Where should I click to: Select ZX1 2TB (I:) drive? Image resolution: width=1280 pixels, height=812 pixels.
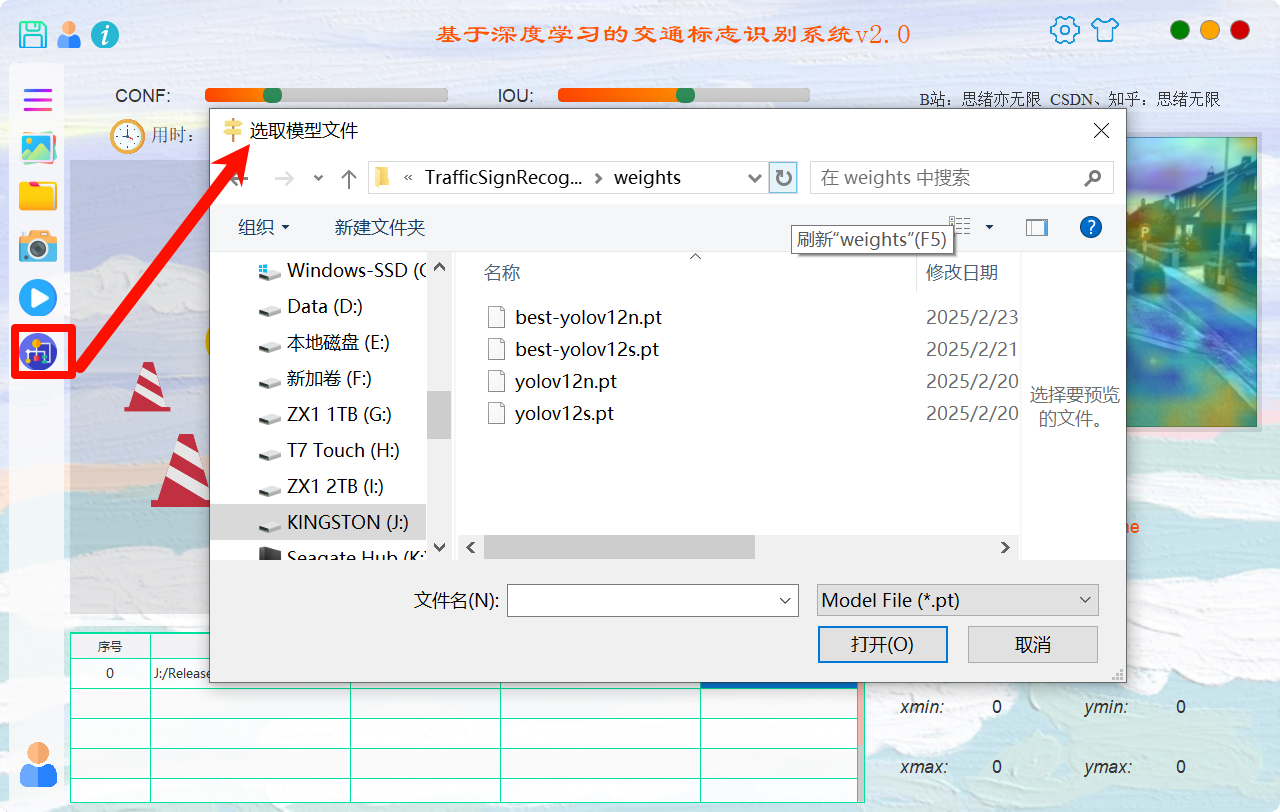335,486
